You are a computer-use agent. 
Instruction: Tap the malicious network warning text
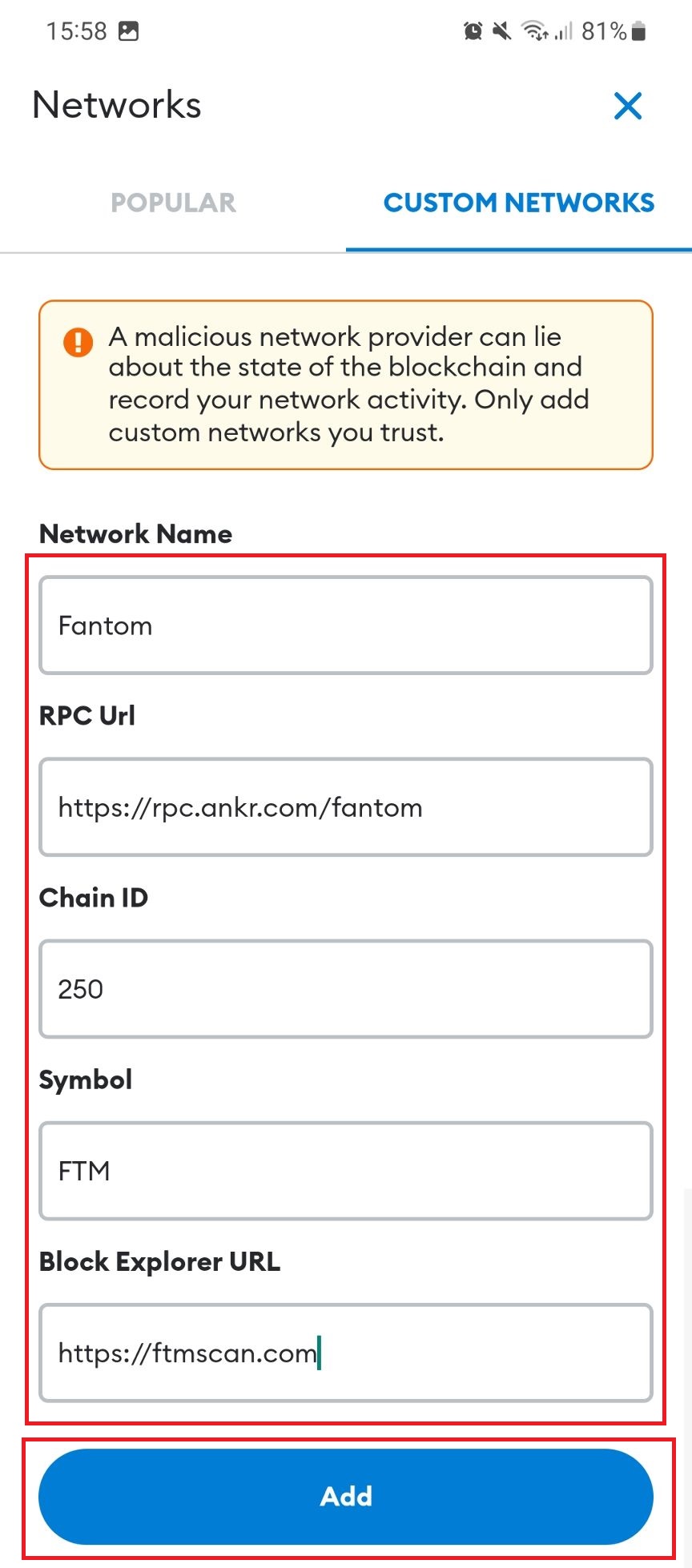click(x=349, y=384)
